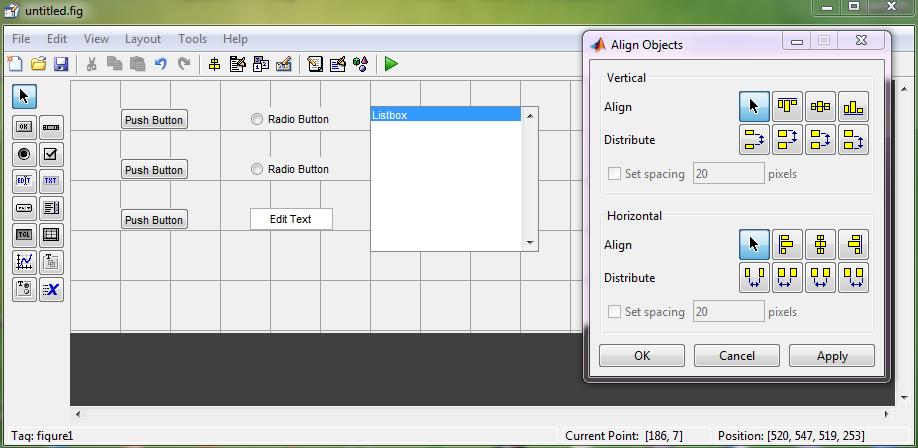This screenshot has height=448, width=918.
Task: Pick the Select arrow tool in the component palette
Action: click(x=24, y=97)
